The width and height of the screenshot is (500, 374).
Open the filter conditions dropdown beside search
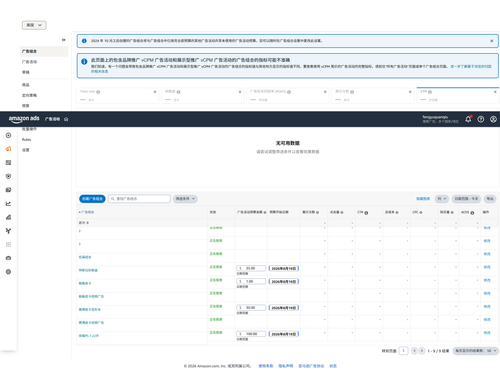pos(185,199)
